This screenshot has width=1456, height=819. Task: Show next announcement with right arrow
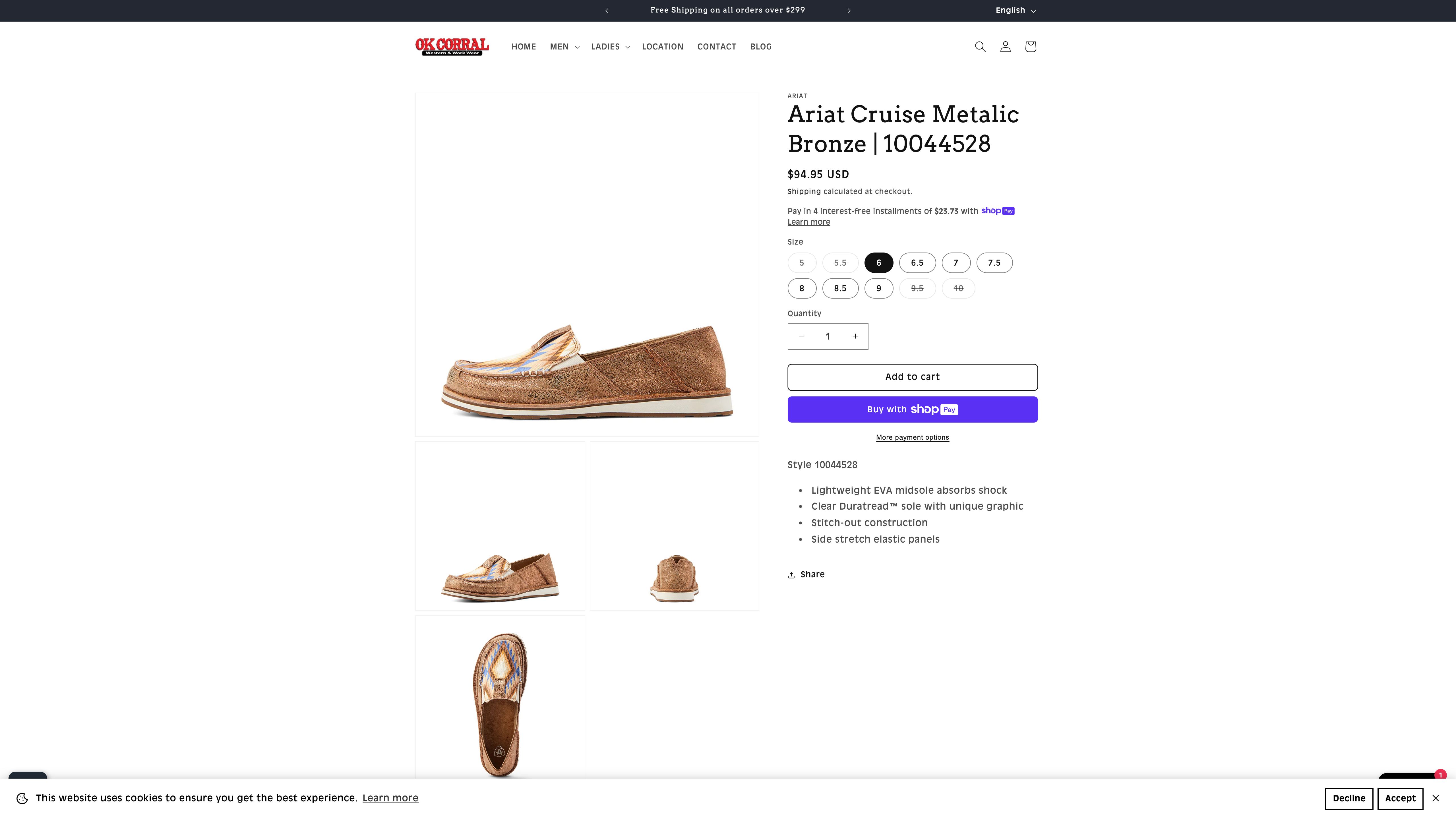pos(848,11)
